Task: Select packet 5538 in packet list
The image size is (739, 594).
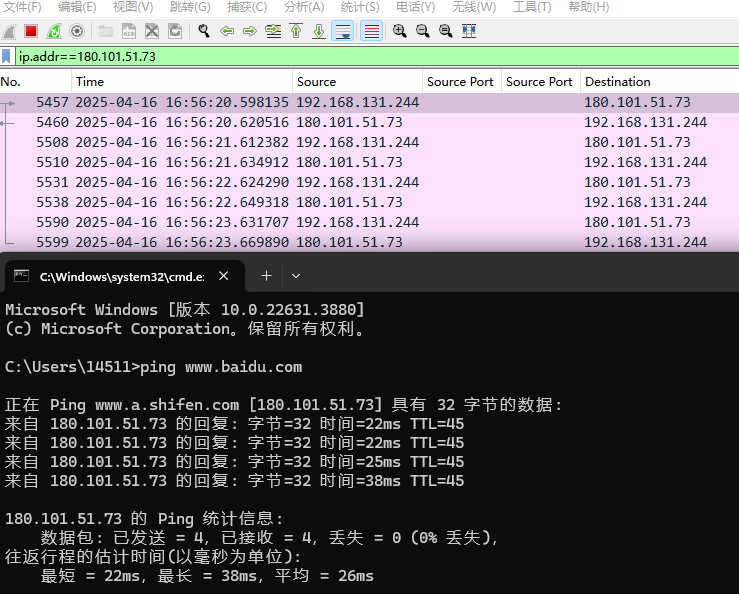Action: click(x=370, y=202)
